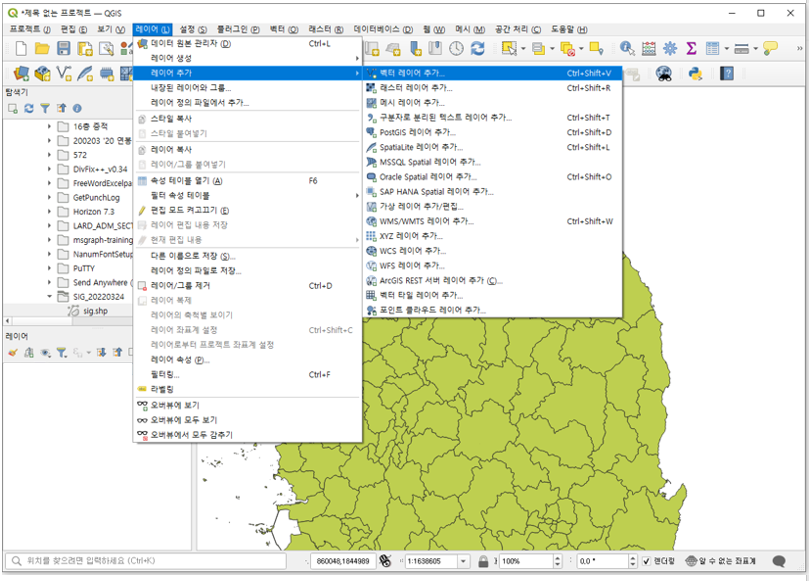Image resolution: width=809 pixels, height=581 pixels.
Task: Toggle the Render checkbox in status bar
Action: [x=646, y=561]
